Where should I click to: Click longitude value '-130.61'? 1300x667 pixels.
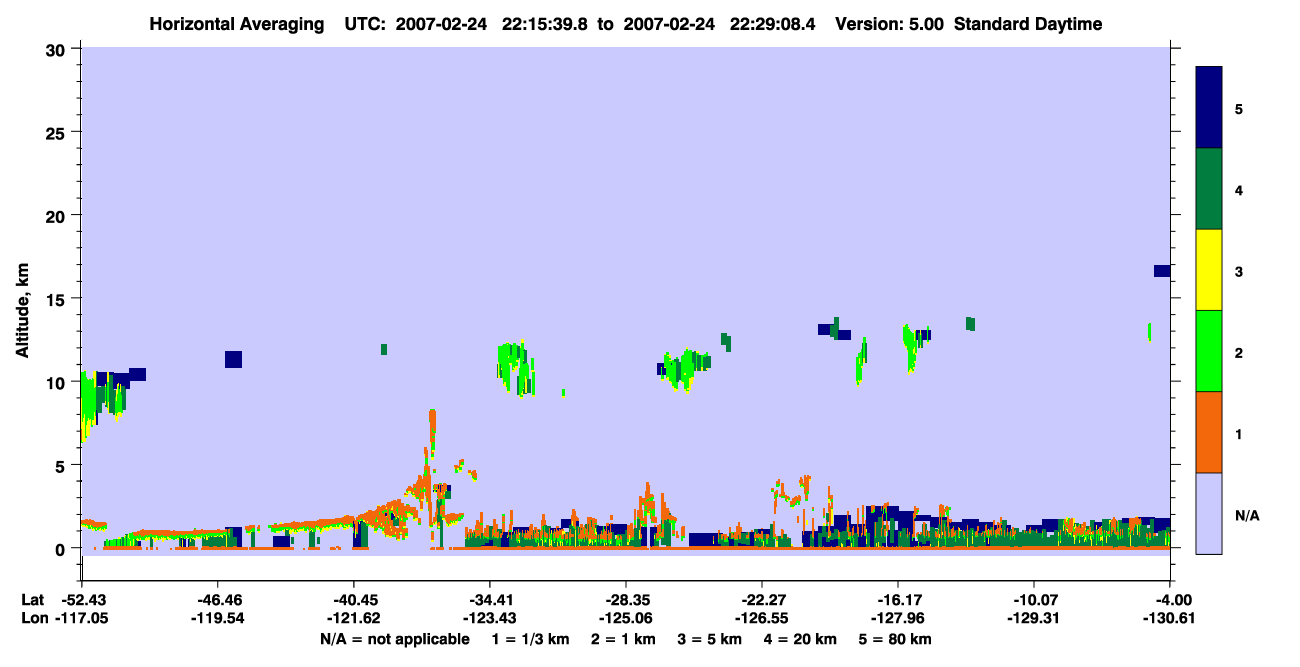coord(1169,619)
